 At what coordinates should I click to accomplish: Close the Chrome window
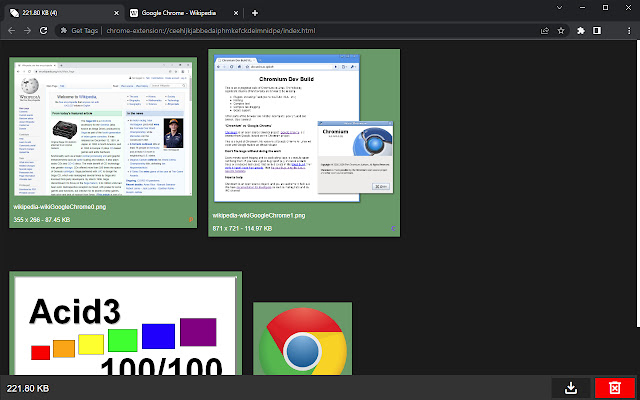click(628, 7)
